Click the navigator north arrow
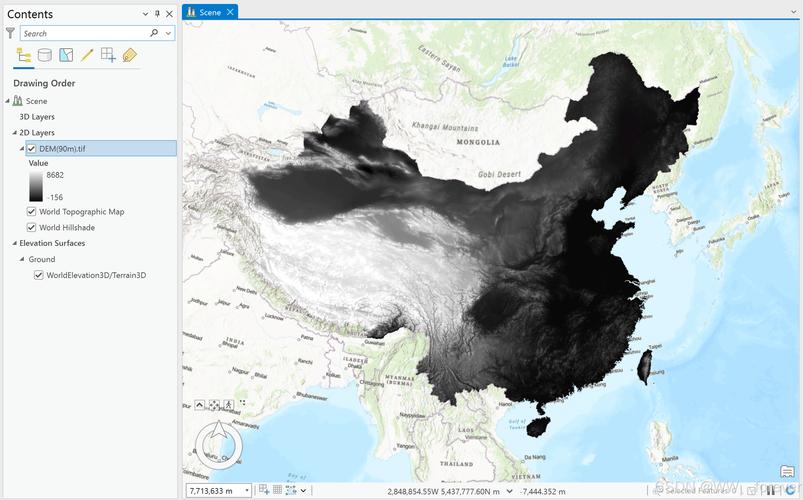 (219, 429)
